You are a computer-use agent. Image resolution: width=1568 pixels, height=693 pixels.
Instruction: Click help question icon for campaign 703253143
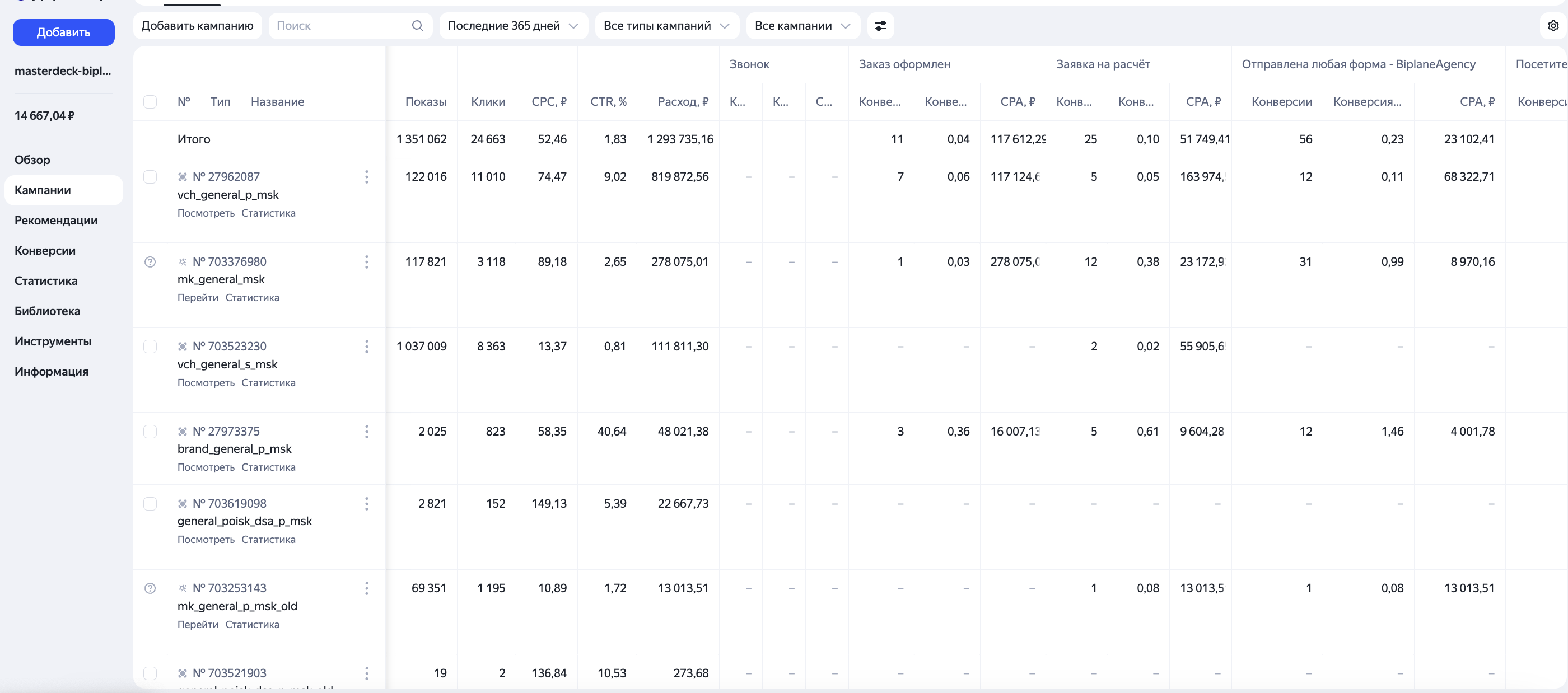(150, 588)
